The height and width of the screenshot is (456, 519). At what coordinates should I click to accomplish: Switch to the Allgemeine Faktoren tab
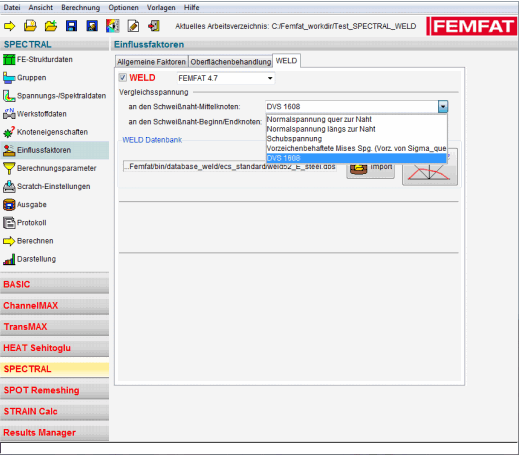point(151,62)
